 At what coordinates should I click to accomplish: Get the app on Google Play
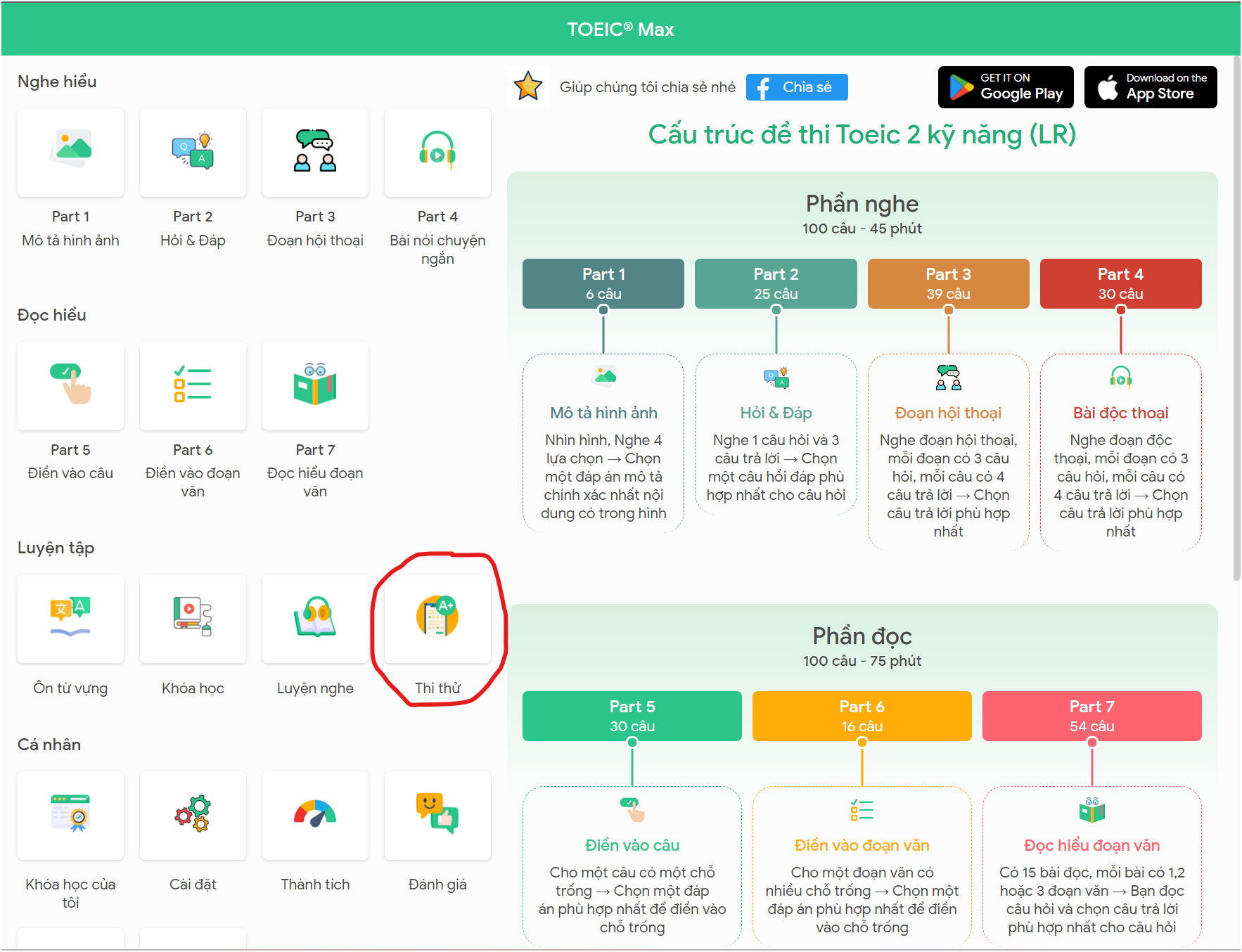(x=1006, y=87)
